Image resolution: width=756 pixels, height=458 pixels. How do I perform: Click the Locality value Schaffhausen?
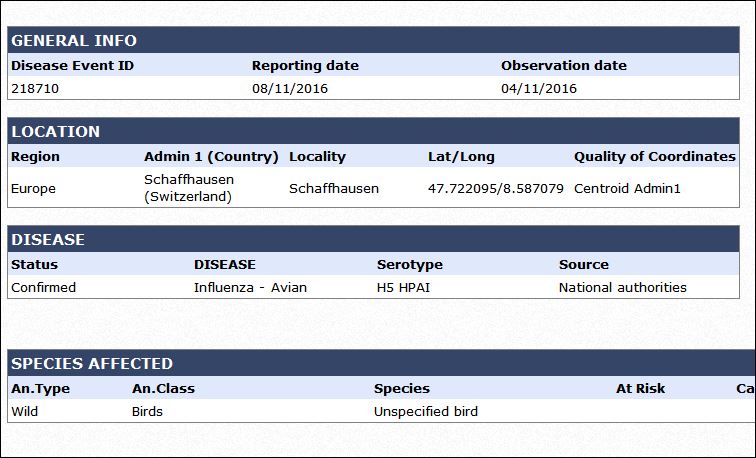tap(334, 189)
